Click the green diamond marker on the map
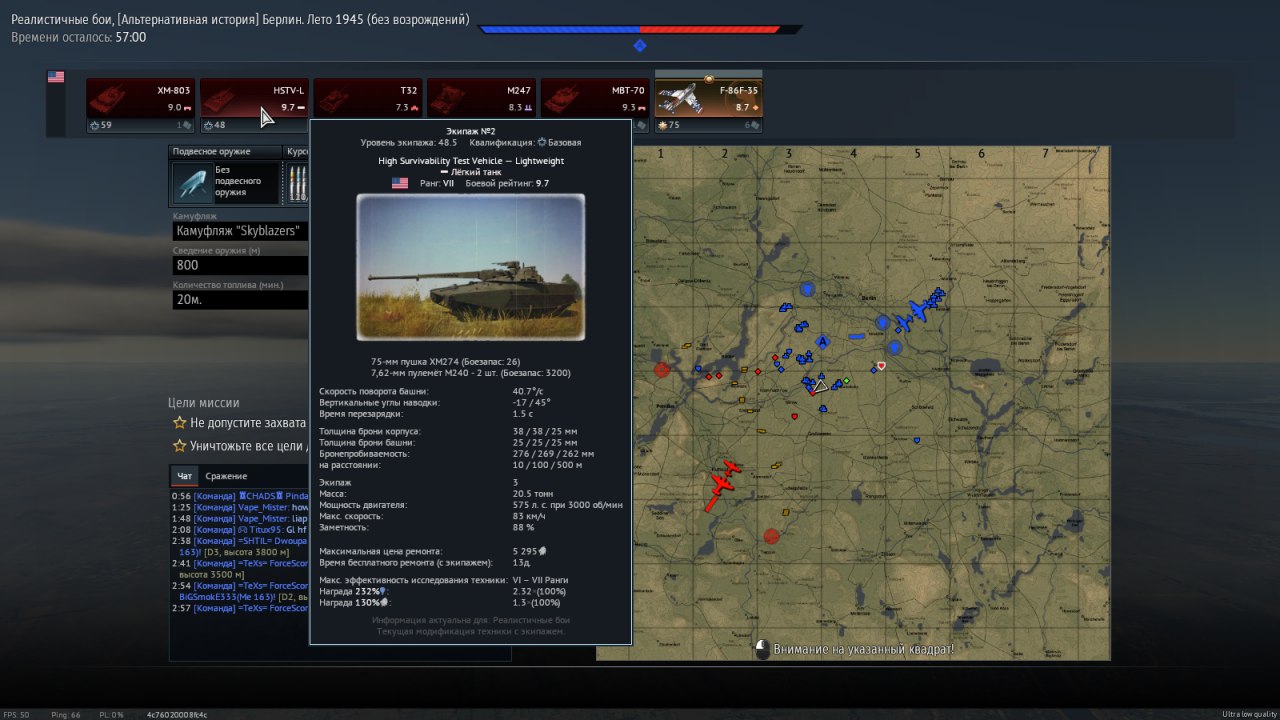Image resolution: width=1280 pixels, height=720 pixels. coord(846,380)
